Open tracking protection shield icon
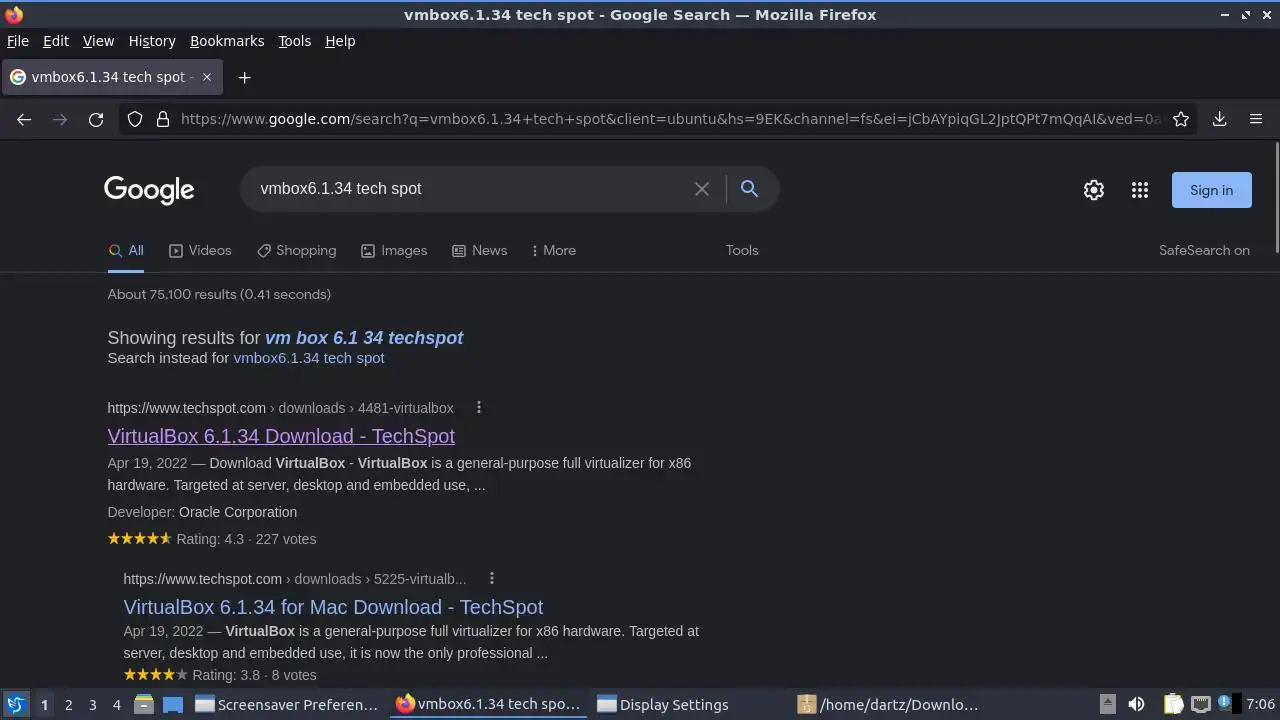The image size is (1280, 720). (x=135, y=119)
